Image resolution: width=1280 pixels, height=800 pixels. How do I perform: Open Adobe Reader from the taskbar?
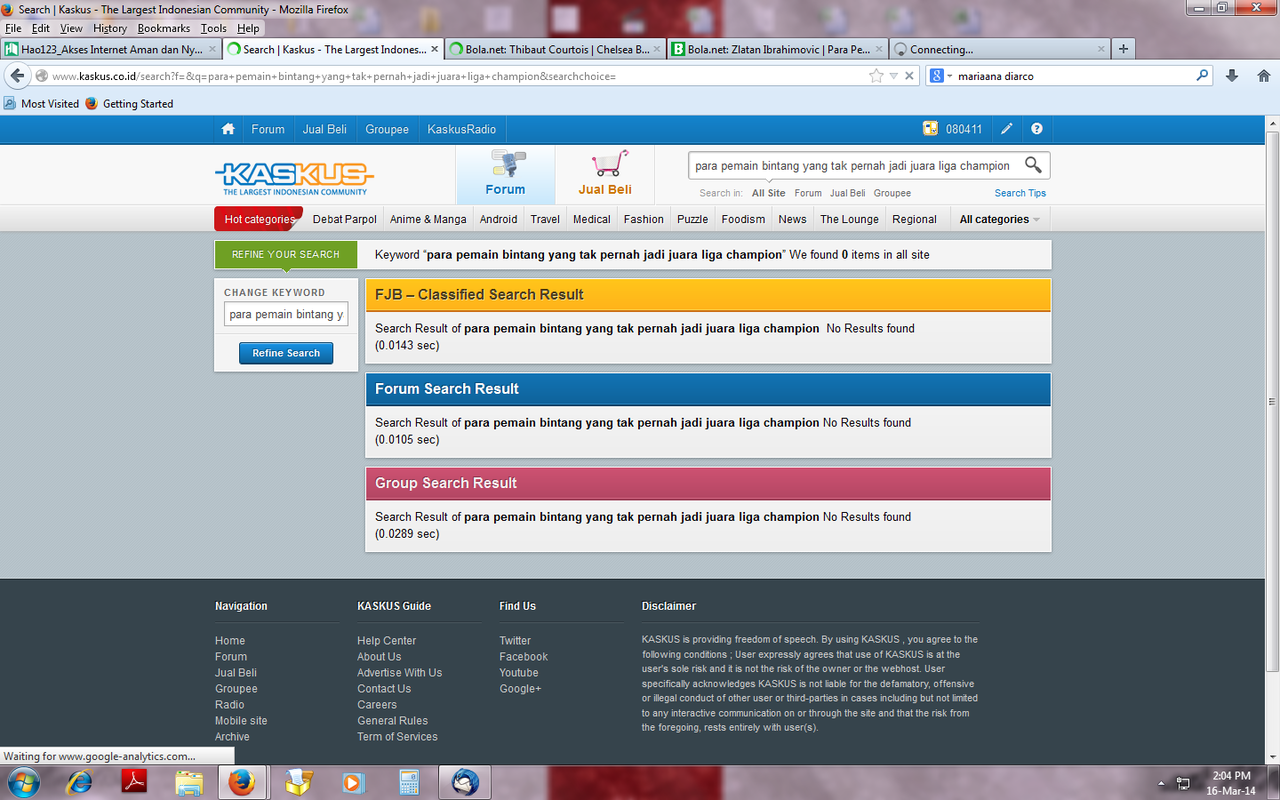click(x=134, y=782)
